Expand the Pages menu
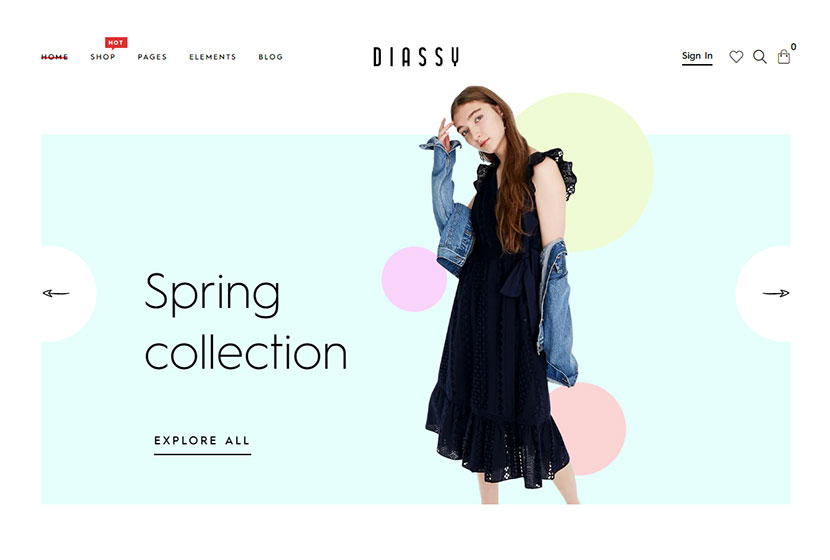Viewport: 830px width, 560px height. pyautogui.click(x=152, y=57)
